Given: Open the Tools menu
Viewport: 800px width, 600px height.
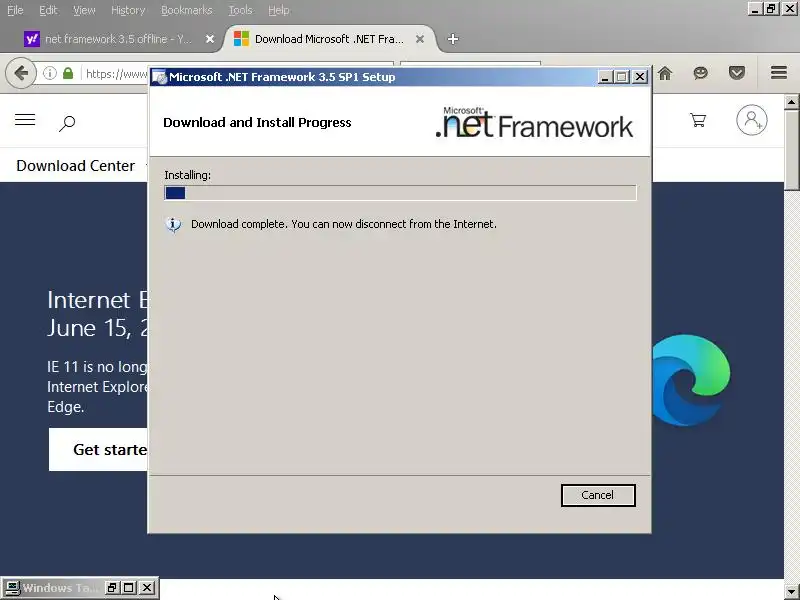Looking at the screenshot, I should 240,10.
